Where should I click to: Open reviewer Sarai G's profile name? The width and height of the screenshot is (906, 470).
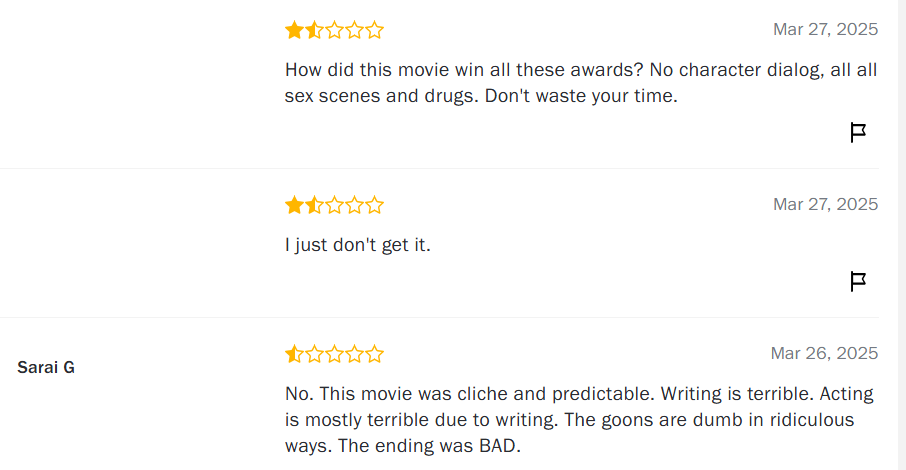click(46, 367)
